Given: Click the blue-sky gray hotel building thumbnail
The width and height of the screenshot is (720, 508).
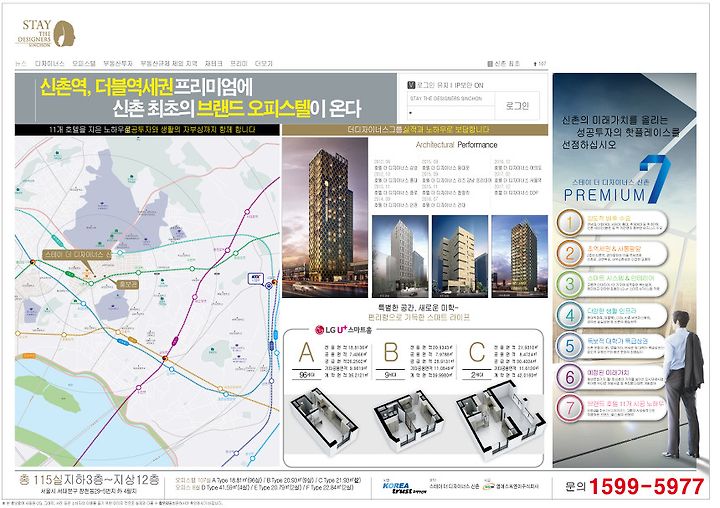Looking at the screenshot, I should [x=400, y=256].
